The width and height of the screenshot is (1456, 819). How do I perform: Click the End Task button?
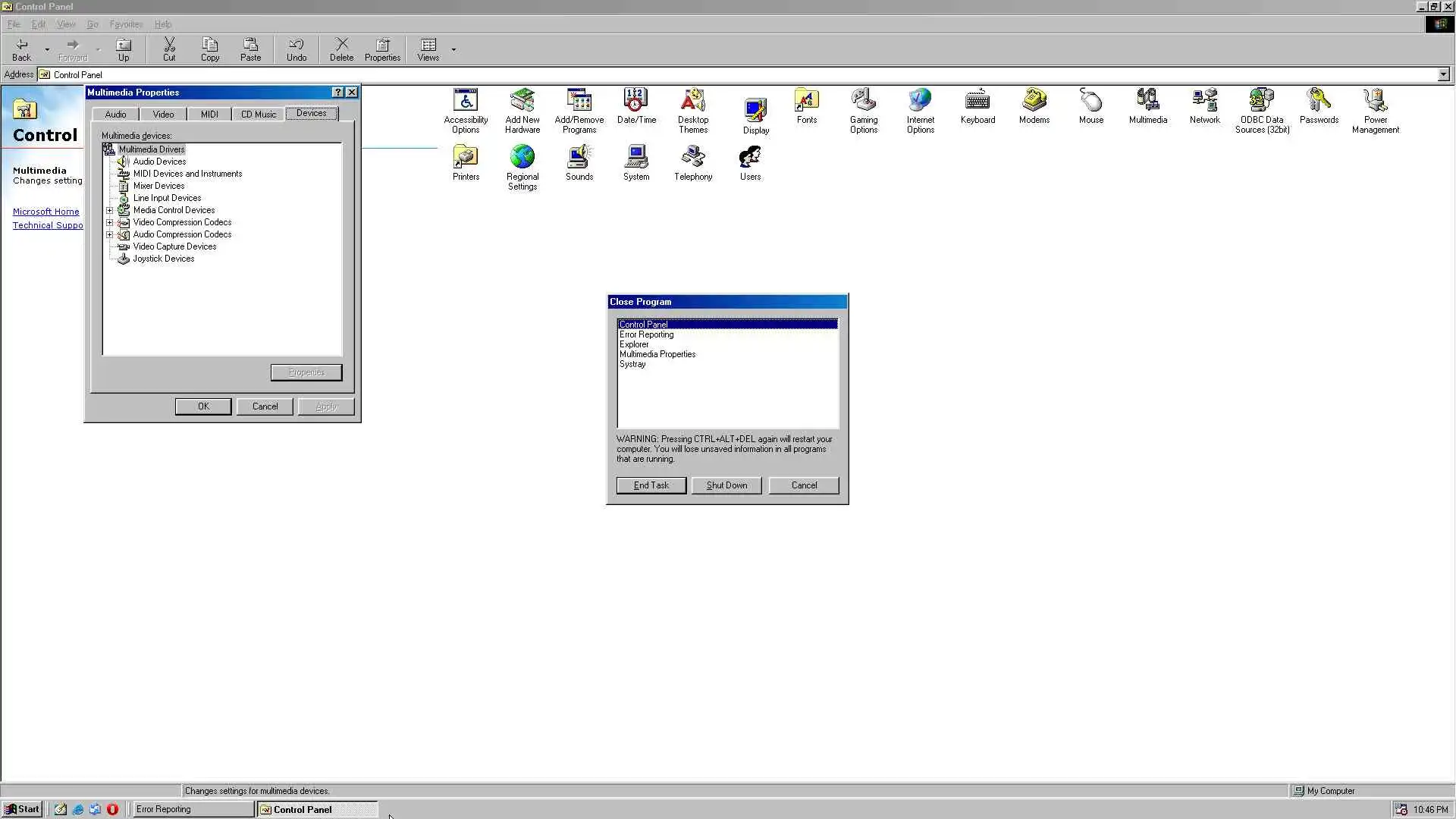click(651, 485)
